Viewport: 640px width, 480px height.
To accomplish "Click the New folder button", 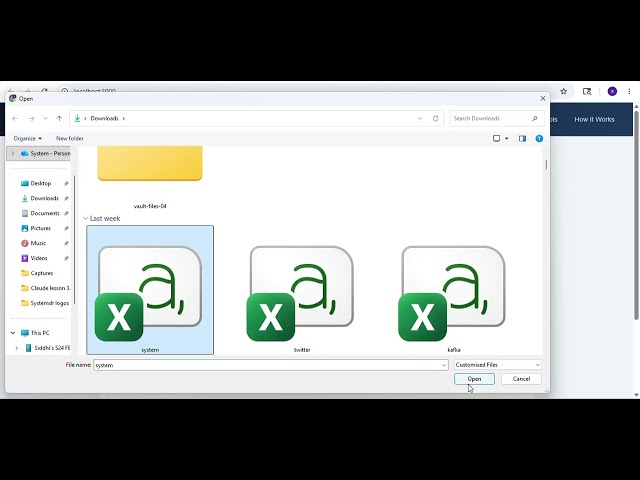I will coord(70,138).
